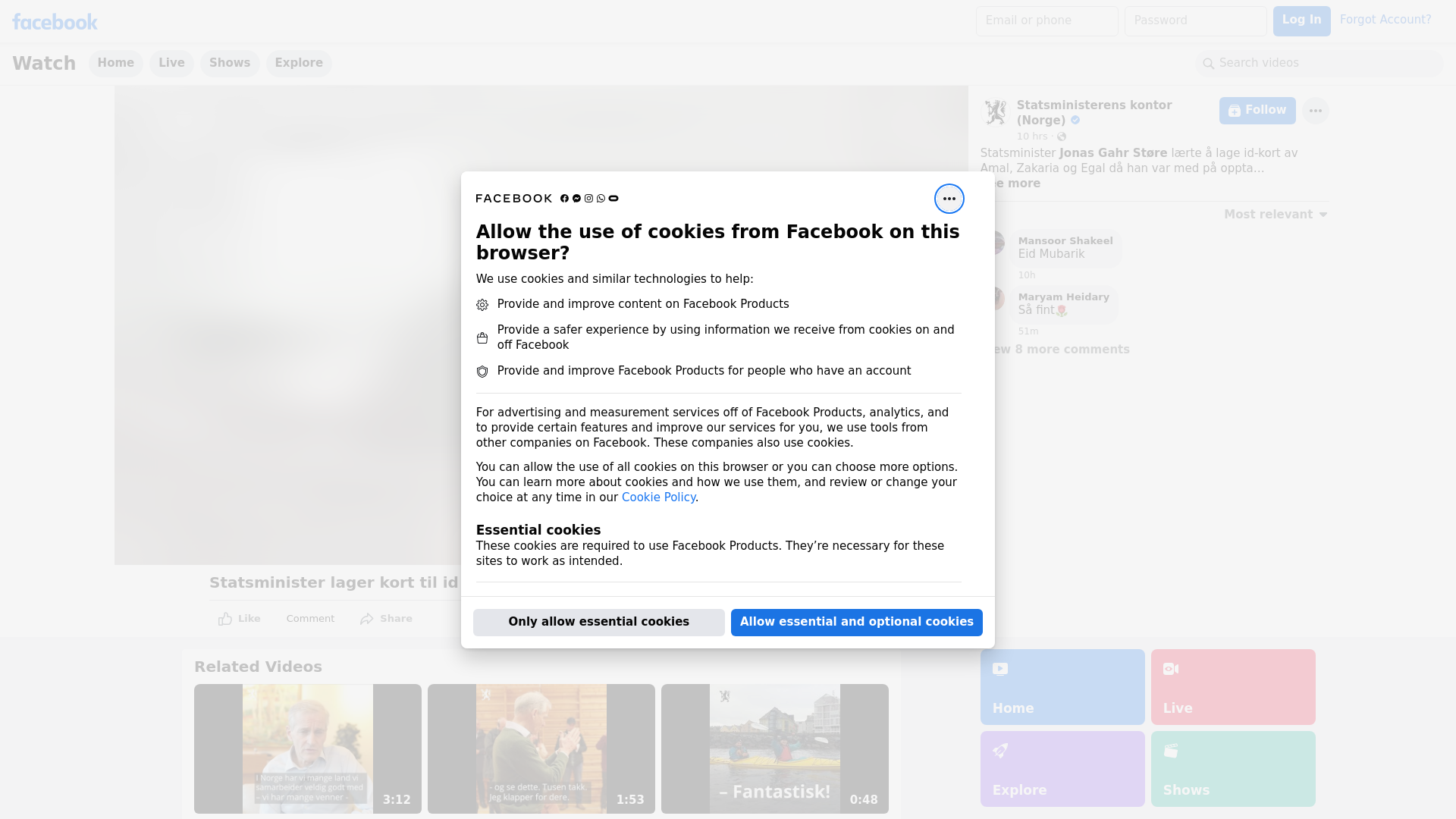Click the Comment action under the video
Viewport: 1456px width, 819px height.
310,619
